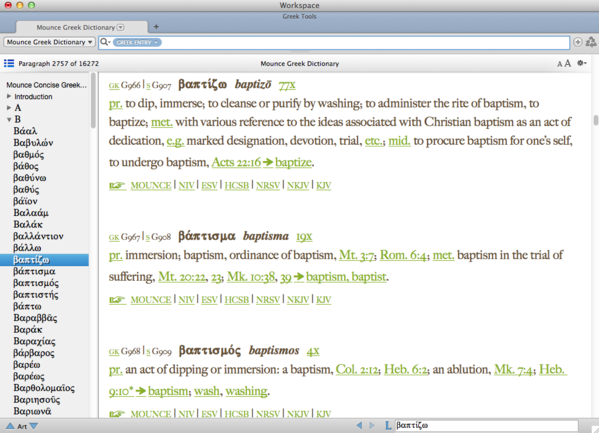Open Mt. 20:22 reference link
This screenshot has height=433, width=599.
point(182,277)
